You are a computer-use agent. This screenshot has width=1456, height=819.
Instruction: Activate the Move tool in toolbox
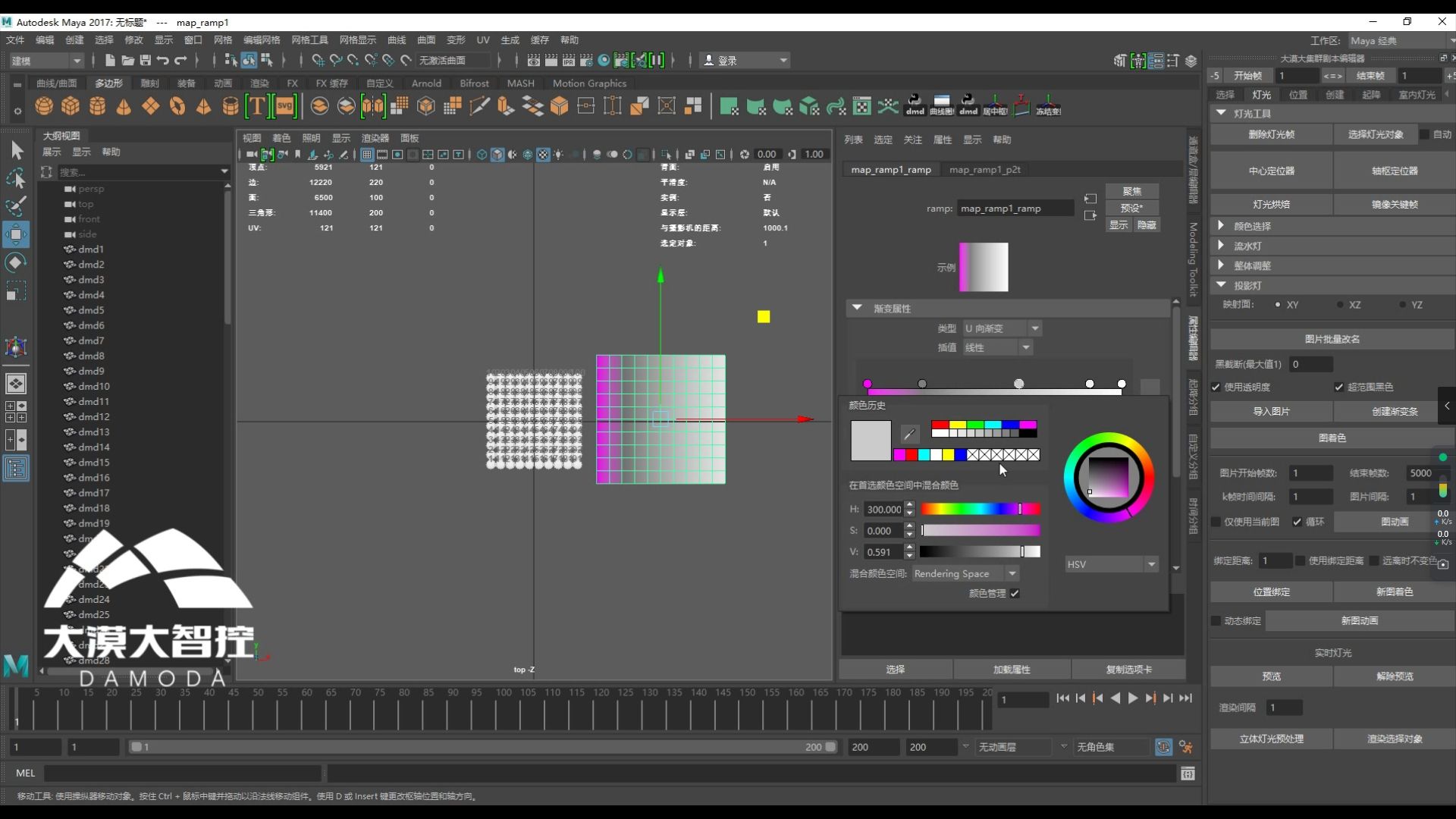point(16,234)
